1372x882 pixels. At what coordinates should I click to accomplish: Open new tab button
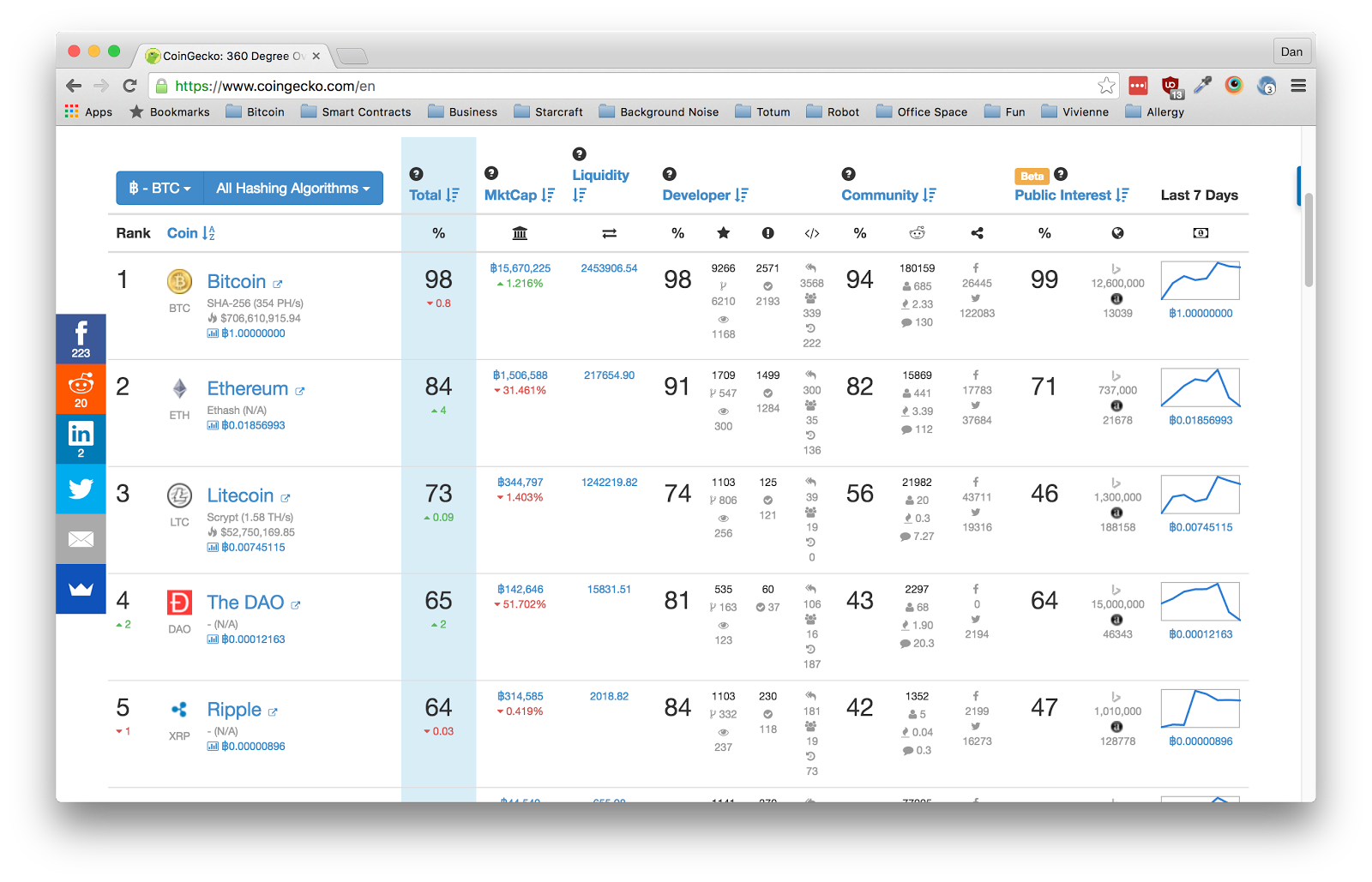point(352,57)
